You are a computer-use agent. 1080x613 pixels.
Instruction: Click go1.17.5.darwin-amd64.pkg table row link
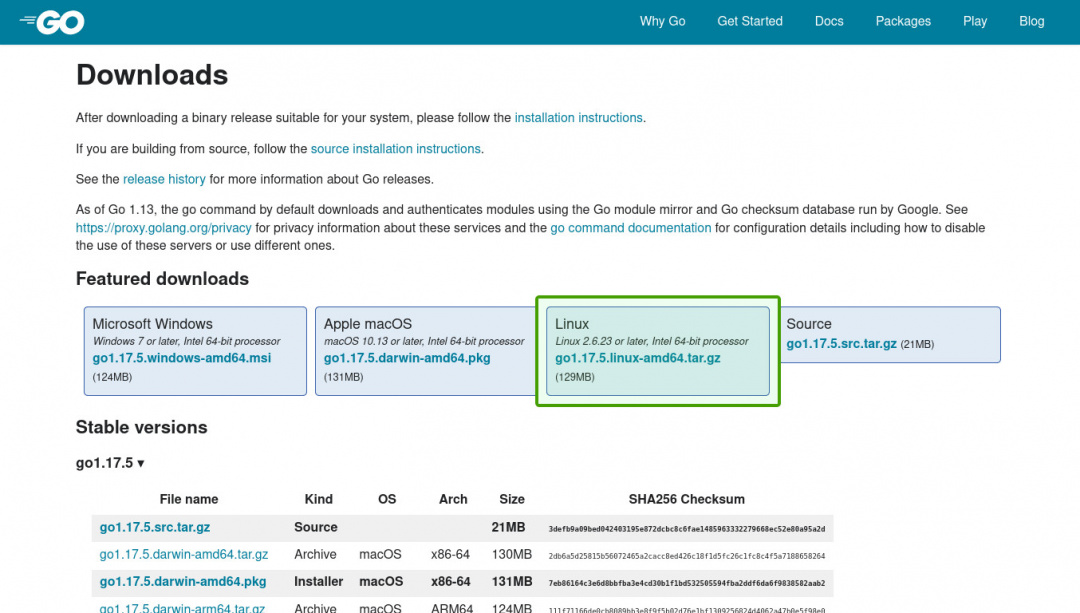pos(183,581)
